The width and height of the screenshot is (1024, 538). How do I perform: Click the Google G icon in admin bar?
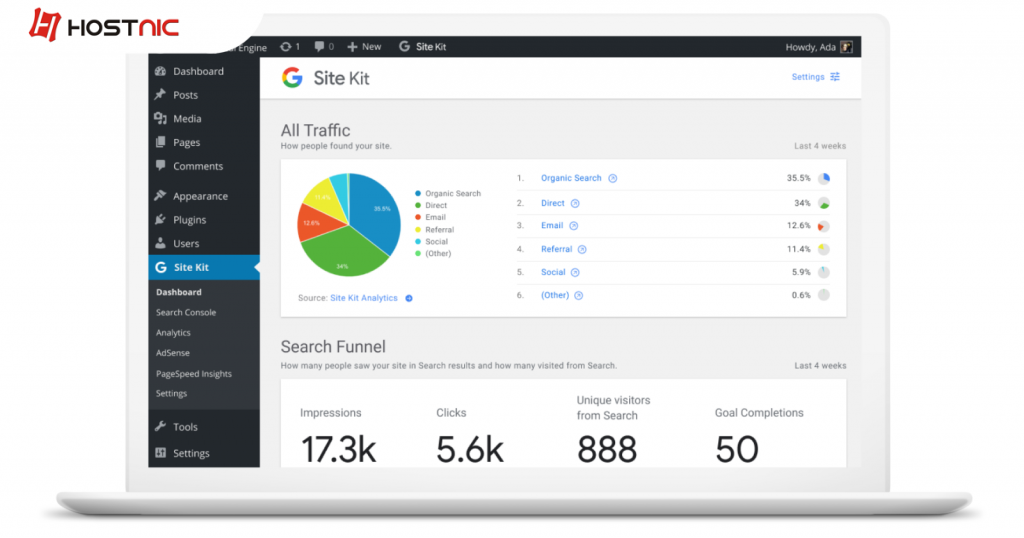coord(404,46)
